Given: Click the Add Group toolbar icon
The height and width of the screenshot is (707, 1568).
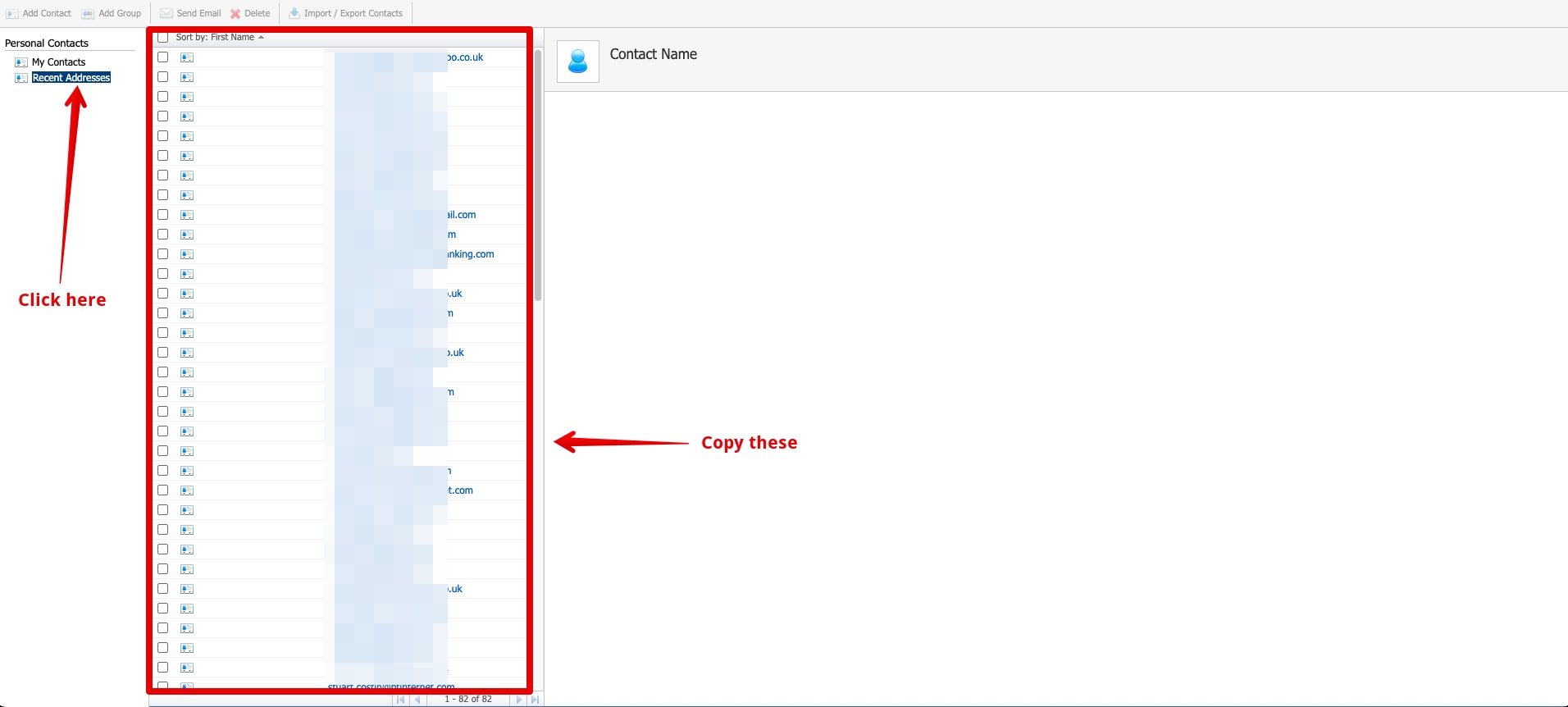Looking at the screenshot, I should [x=88, y=14].
